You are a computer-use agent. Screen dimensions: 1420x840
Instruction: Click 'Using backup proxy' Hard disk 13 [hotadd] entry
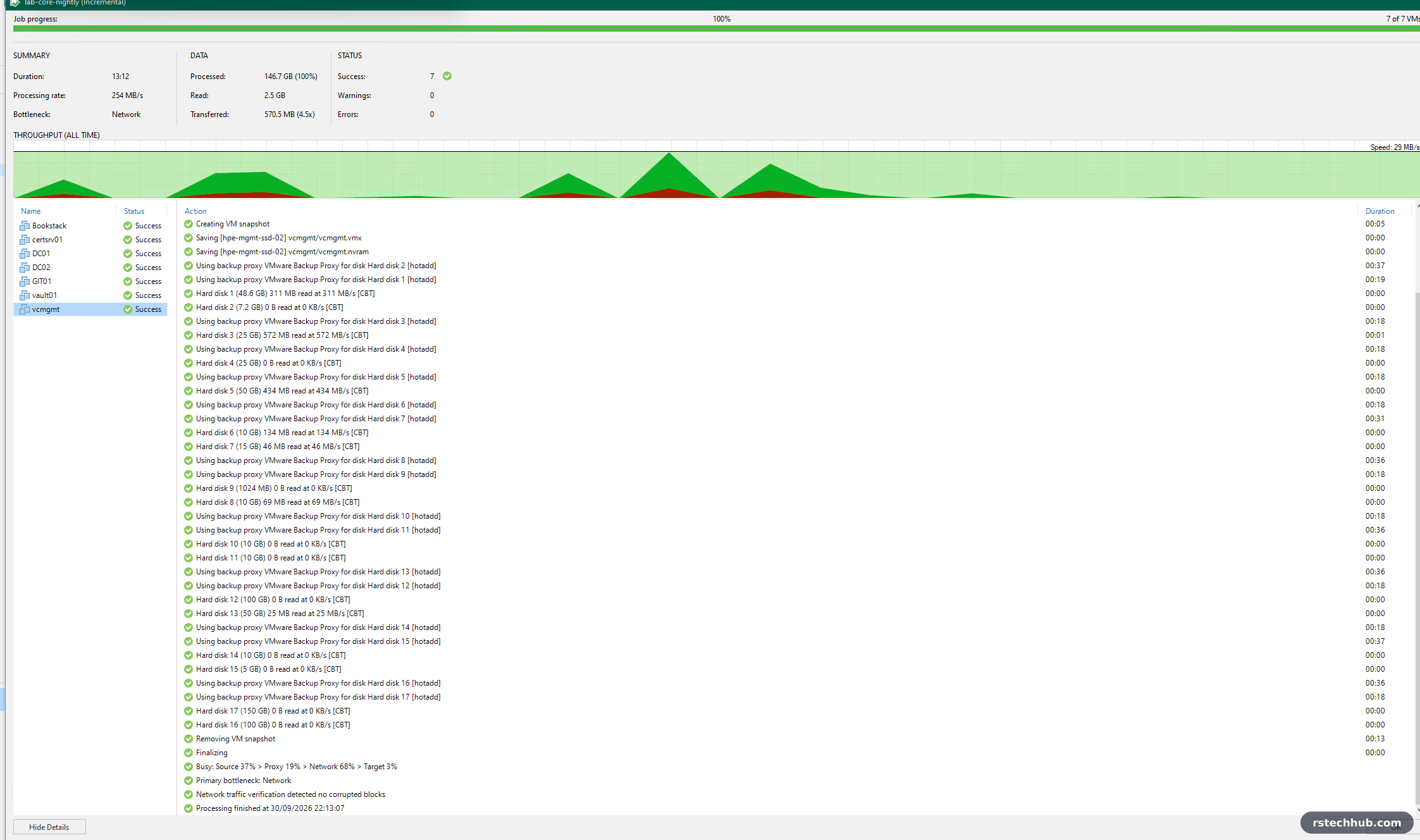click(x=318, y=572)
